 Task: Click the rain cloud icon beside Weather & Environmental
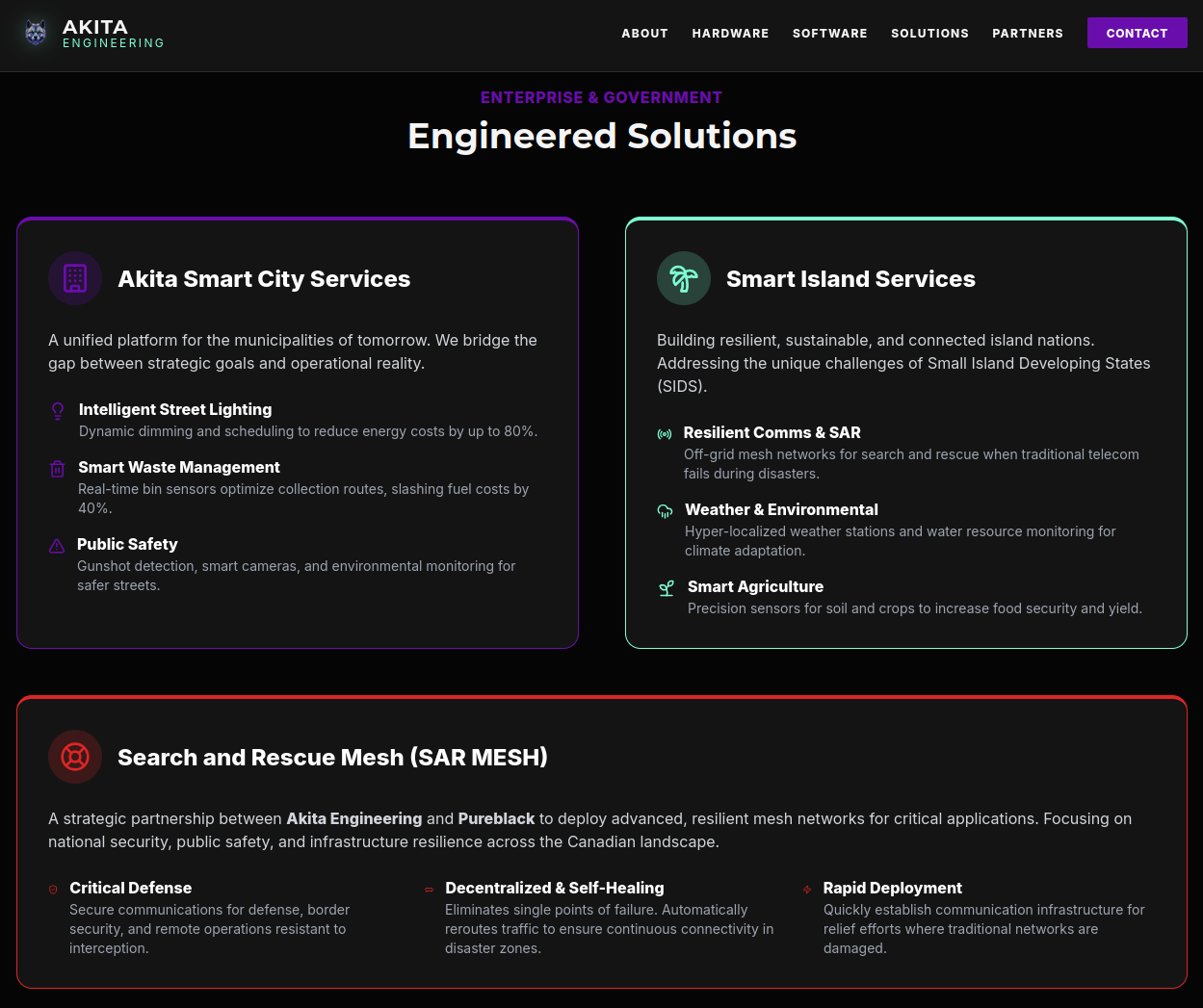point(665,511)
